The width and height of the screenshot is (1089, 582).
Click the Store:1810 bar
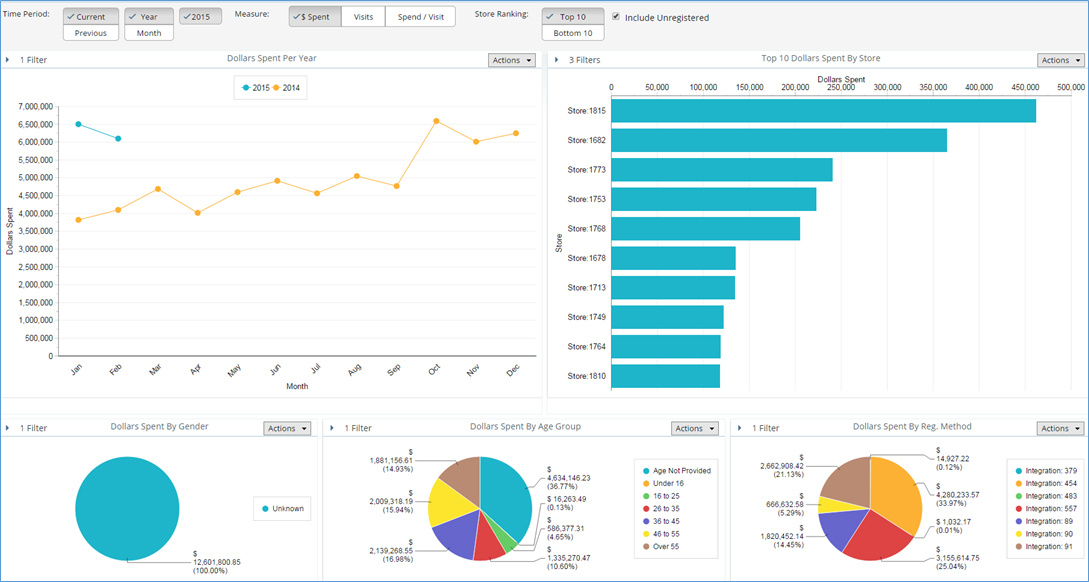(665, 376)
